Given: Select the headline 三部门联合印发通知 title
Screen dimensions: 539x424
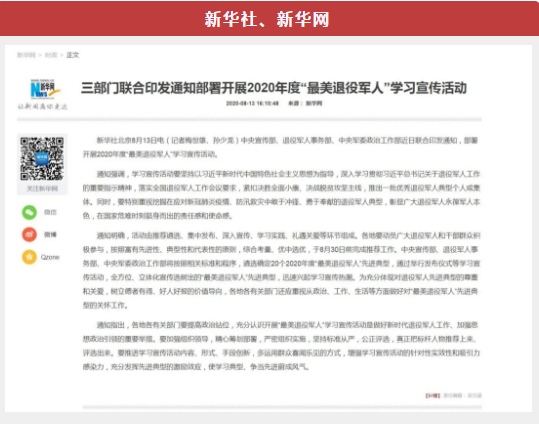Looking at the screenshot, I should (274, 88).
